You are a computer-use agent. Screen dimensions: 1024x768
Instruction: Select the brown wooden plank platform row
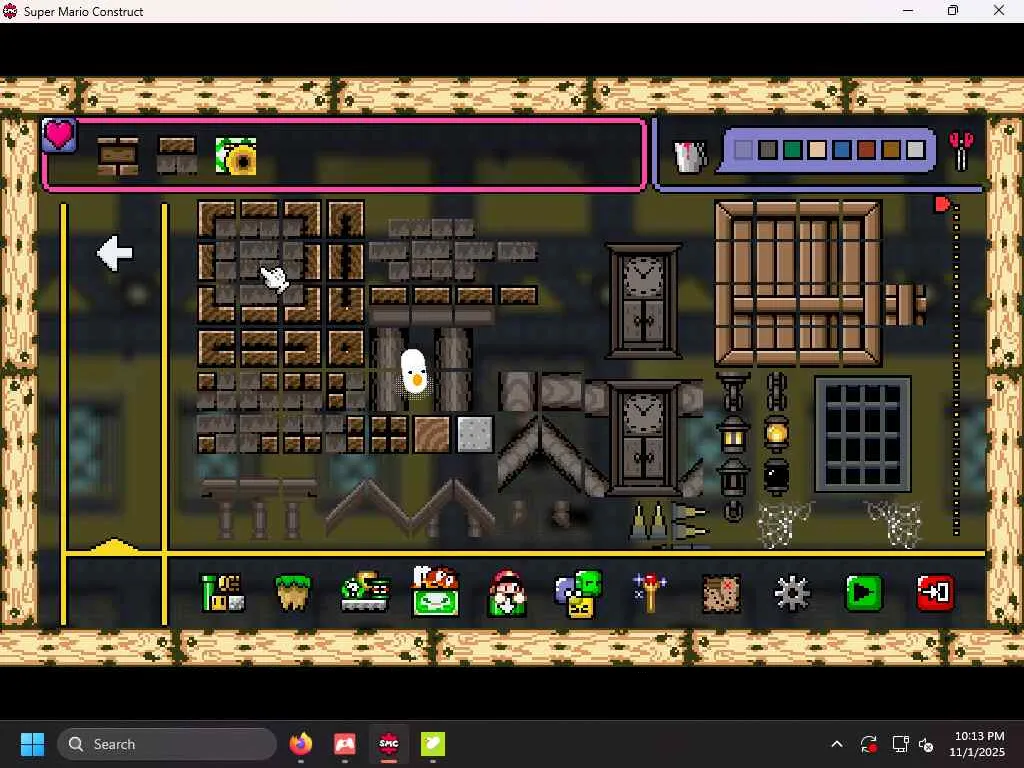pos(453,296)
